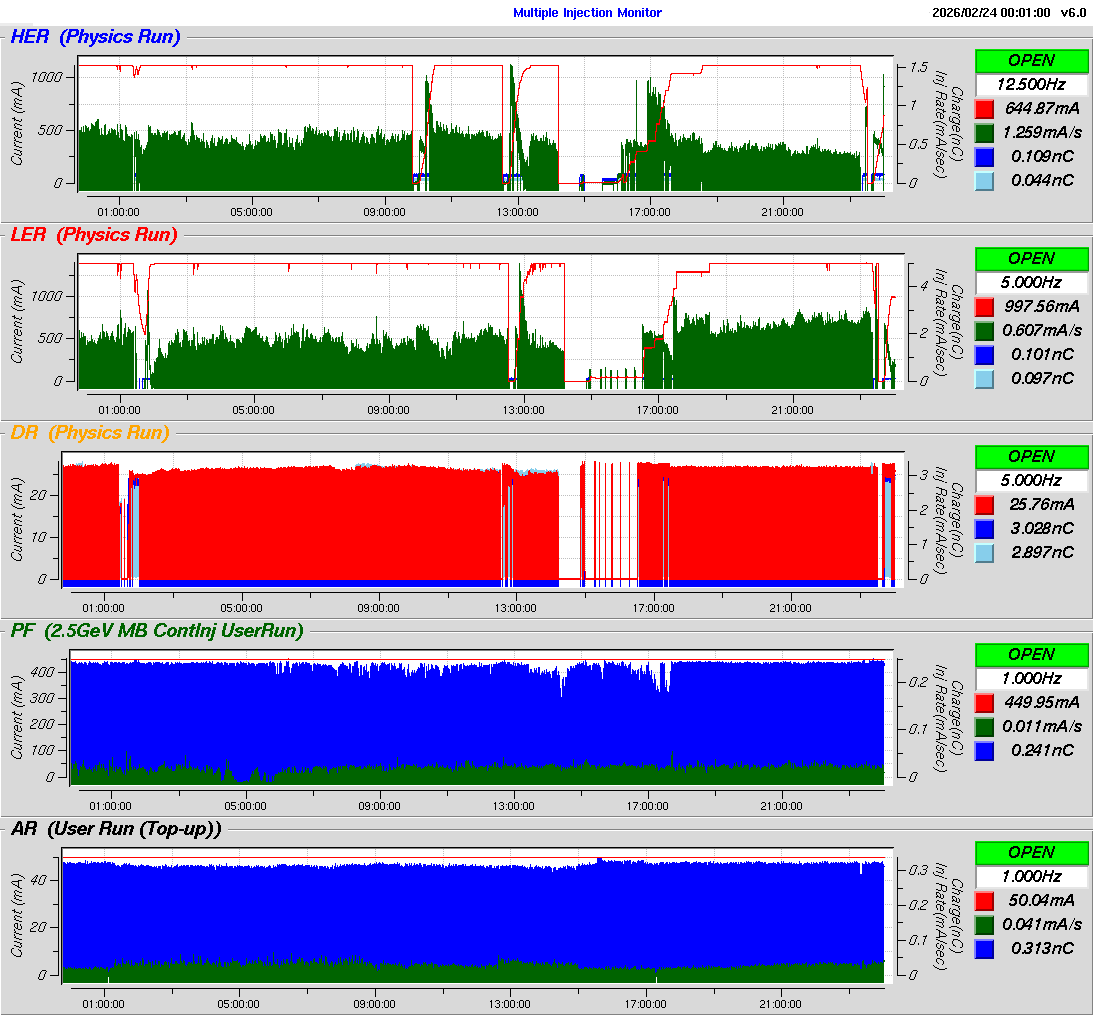
Task: Click the v6.0 version label
Action: click(1073, 13)
